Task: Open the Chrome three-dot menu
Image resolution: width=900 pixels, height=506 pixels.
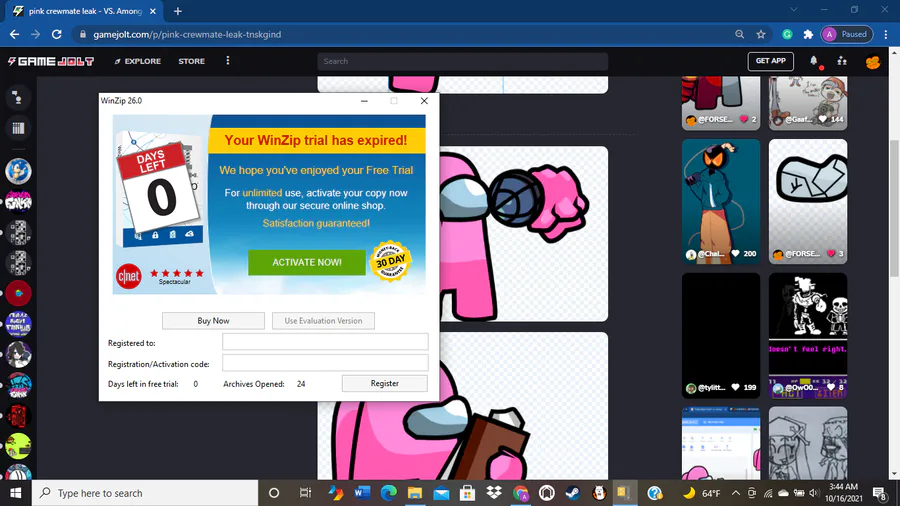Action: coord(886,34)
